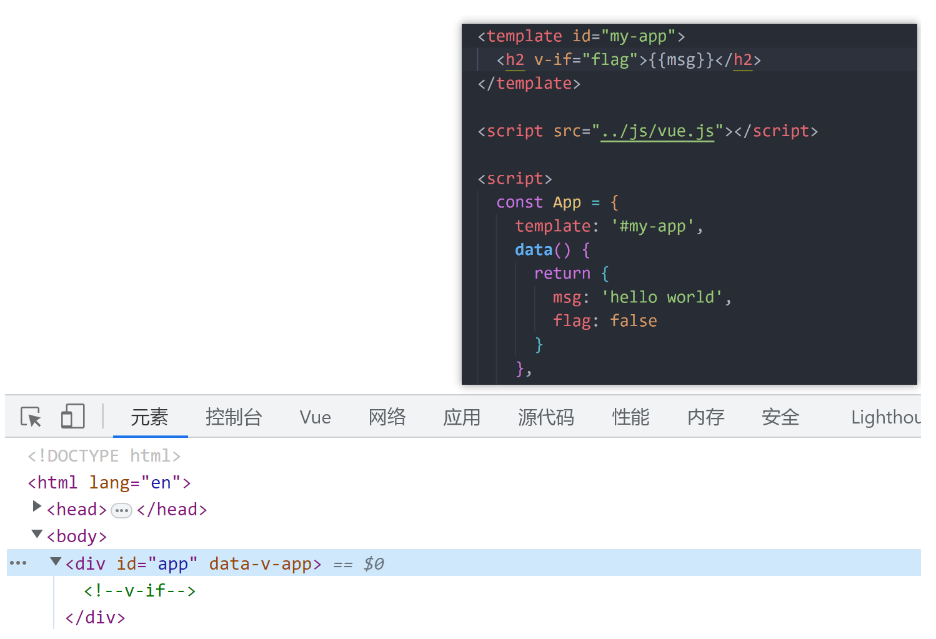Open the 应用 tab
Image resolution: width=936 pixels, height=639 pixels.
[461, 417]
